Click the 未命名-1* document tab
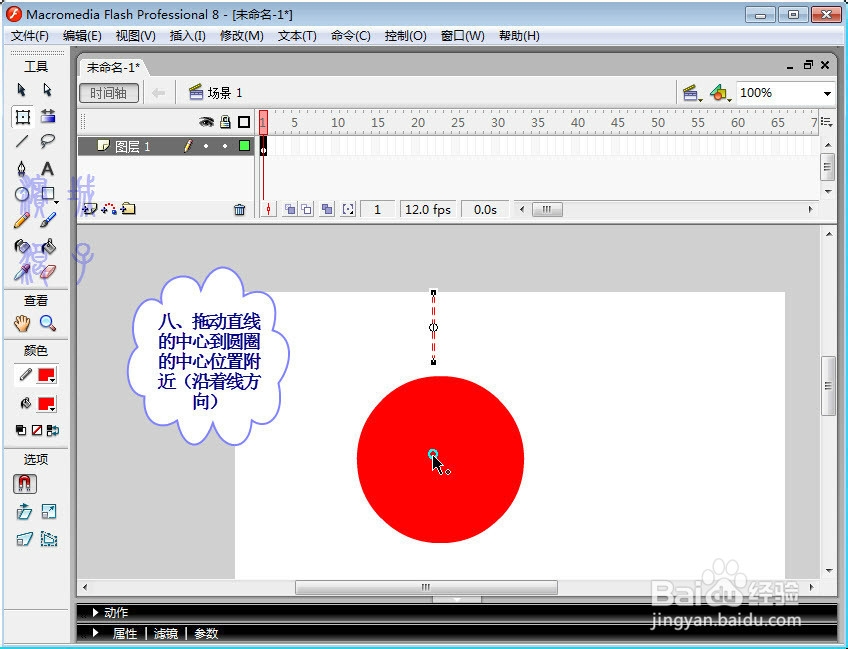Image resolution: width=848 pixels, height=649 pixels. coord(113,68)
